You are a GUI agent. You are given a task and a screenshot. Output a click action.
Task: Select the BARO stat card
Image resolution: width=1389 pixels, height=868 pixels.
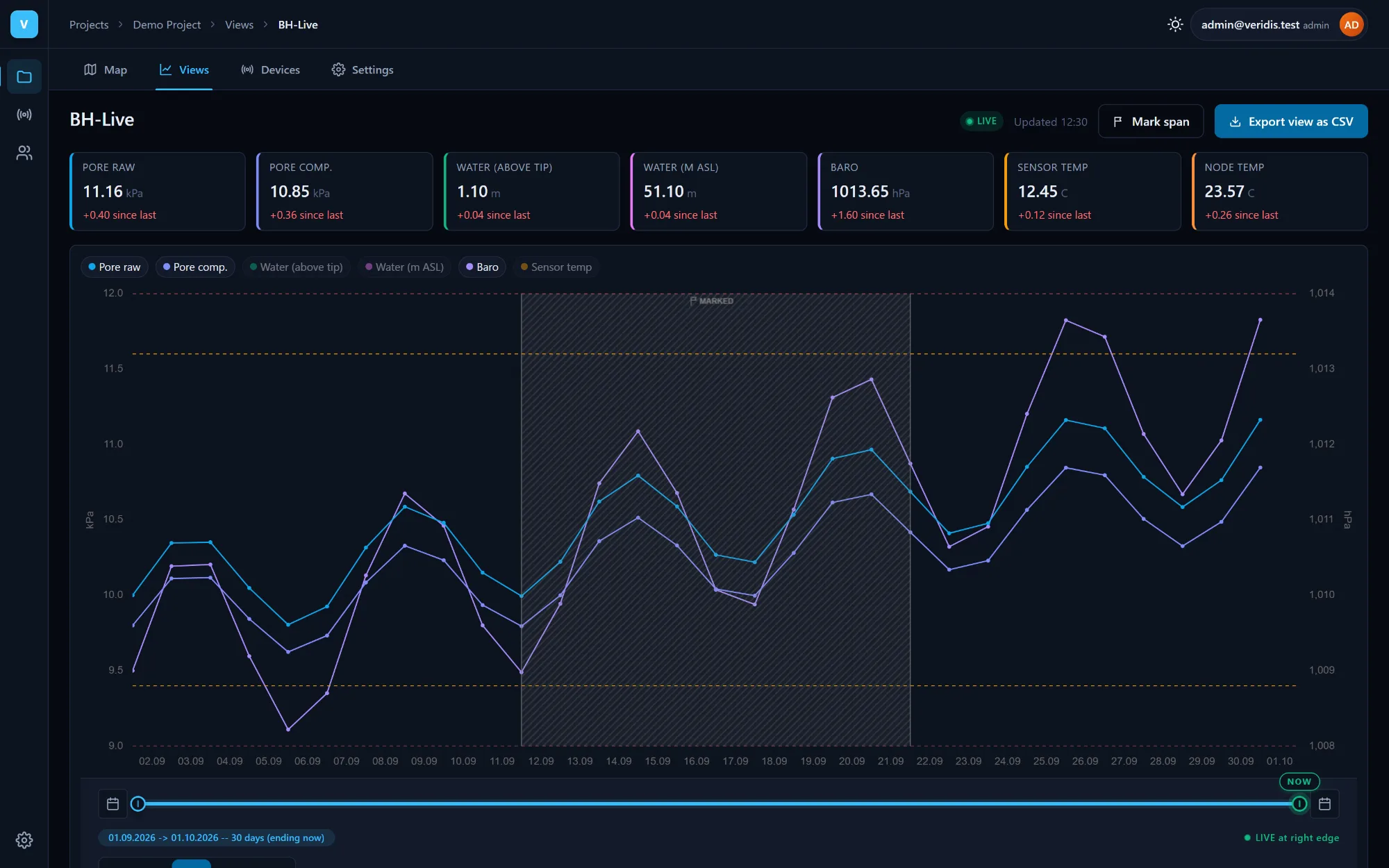(x=906, y=192)
